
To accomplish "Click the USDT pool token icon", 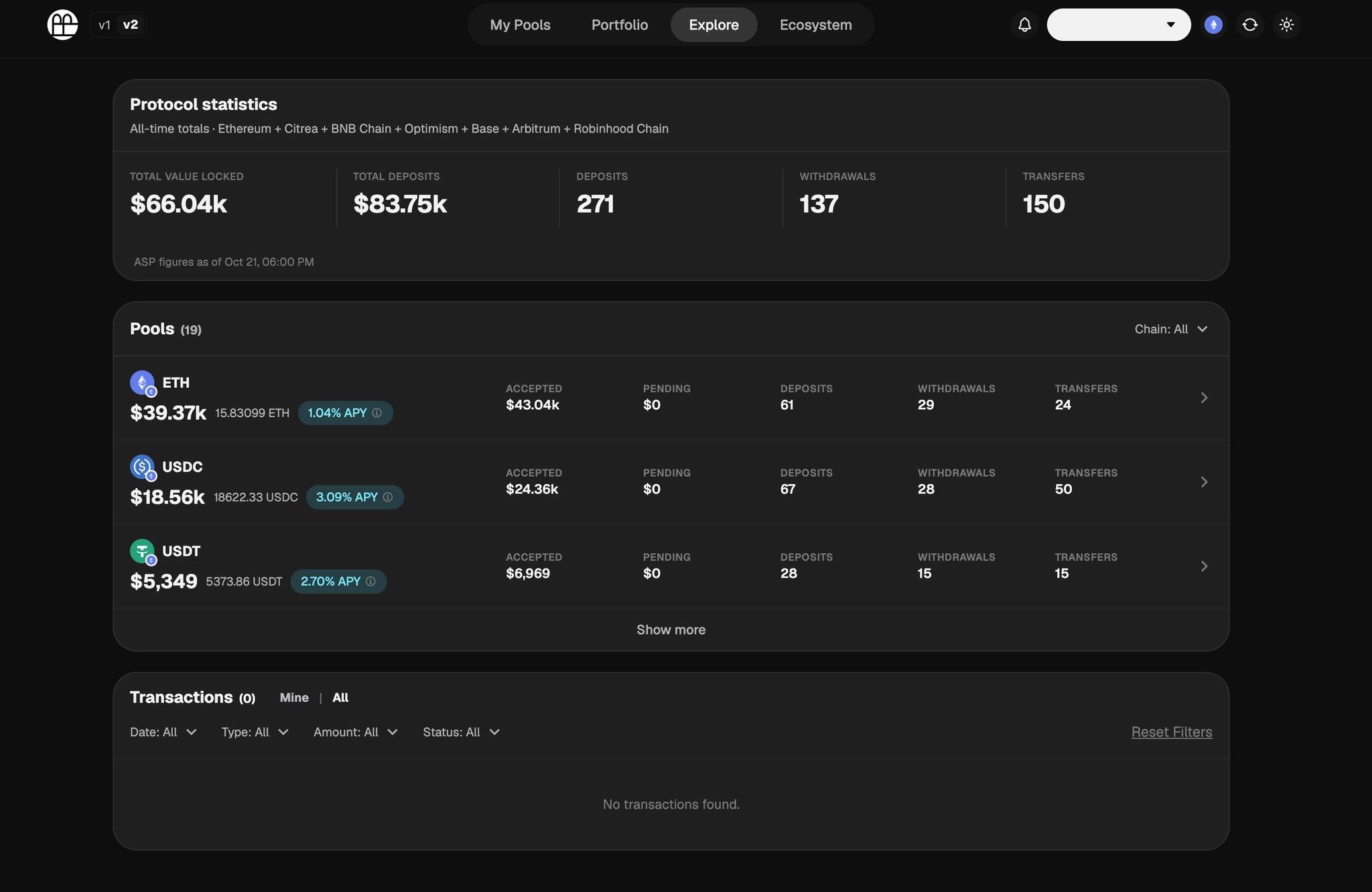I will tap(143, 552).
